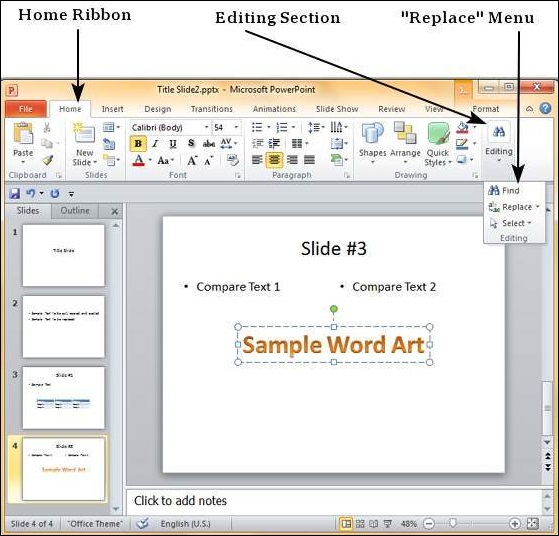Toggle Center alignment
This screenshot has height=536, width=559.
274,159
